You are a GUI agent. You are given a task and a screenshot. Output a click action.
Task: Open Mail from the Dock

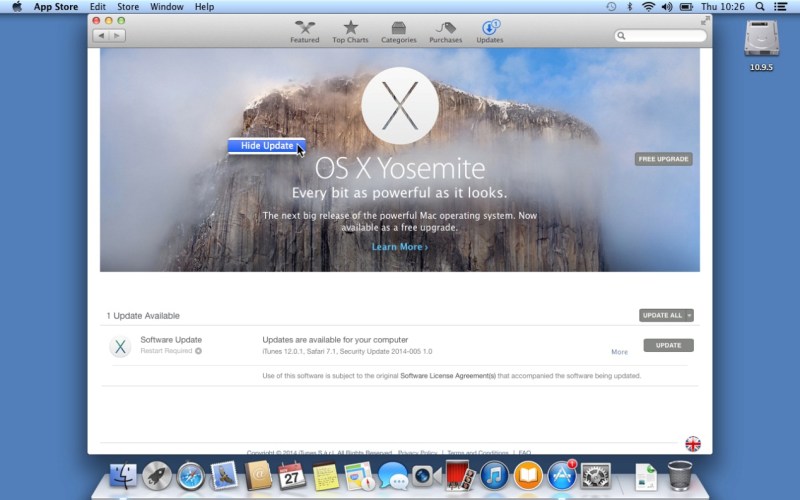(x=224, y=475)
